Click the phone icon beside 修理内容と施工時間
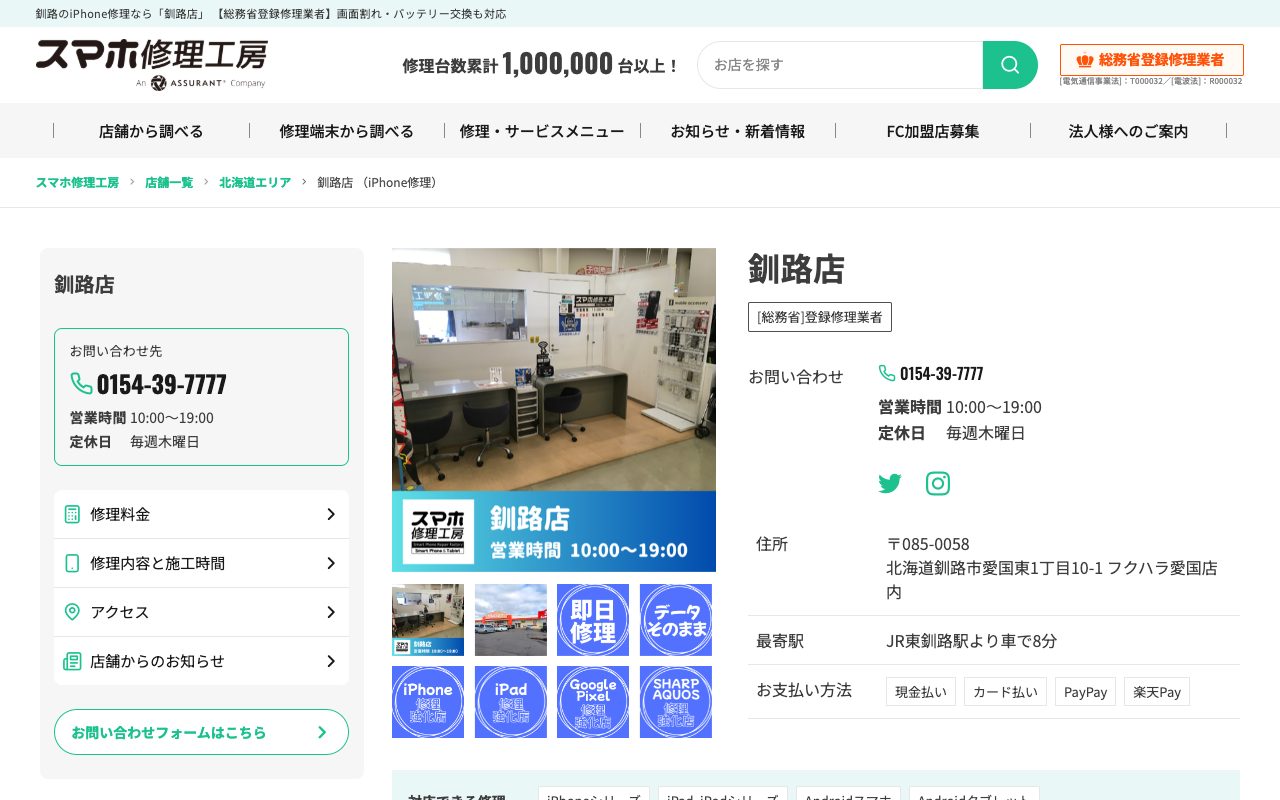 pyautogui.click(x=72, y=563)
